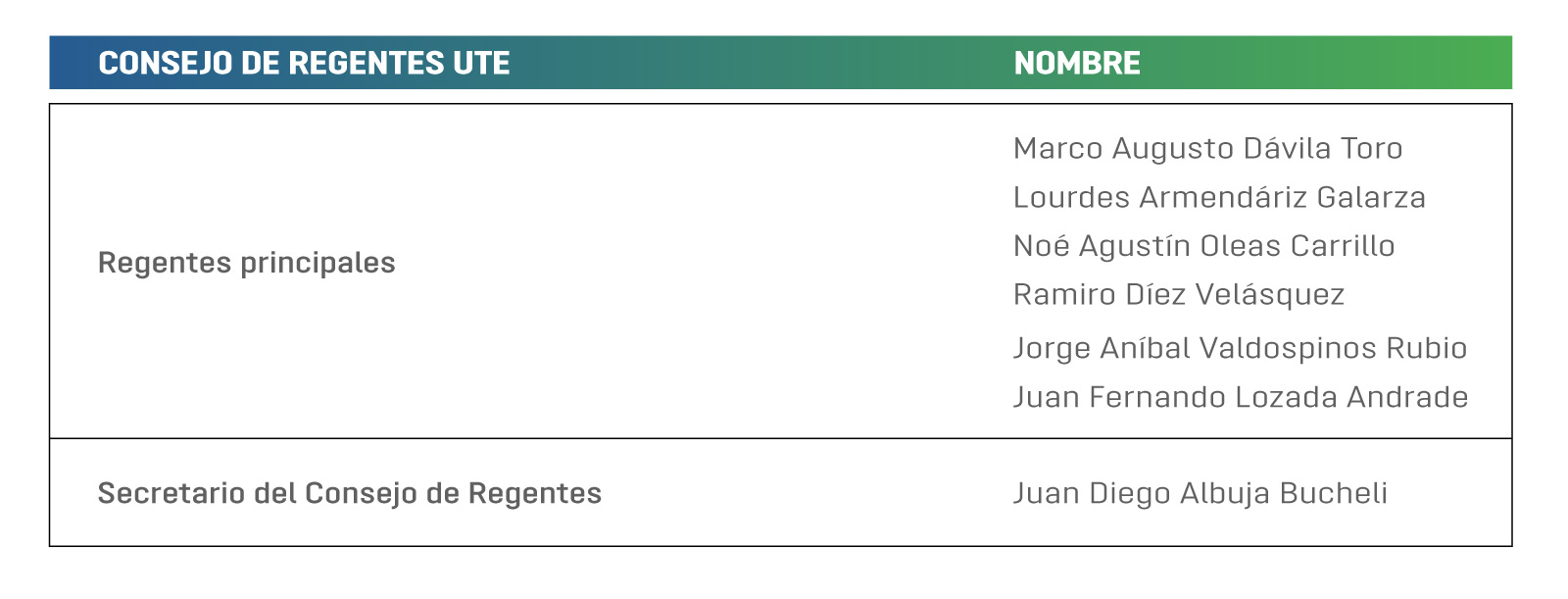Click the "CONSEJO DE REGENTES UTE" column header
The width and height of the screenshot is (1568, 599).
coord(304,64)
